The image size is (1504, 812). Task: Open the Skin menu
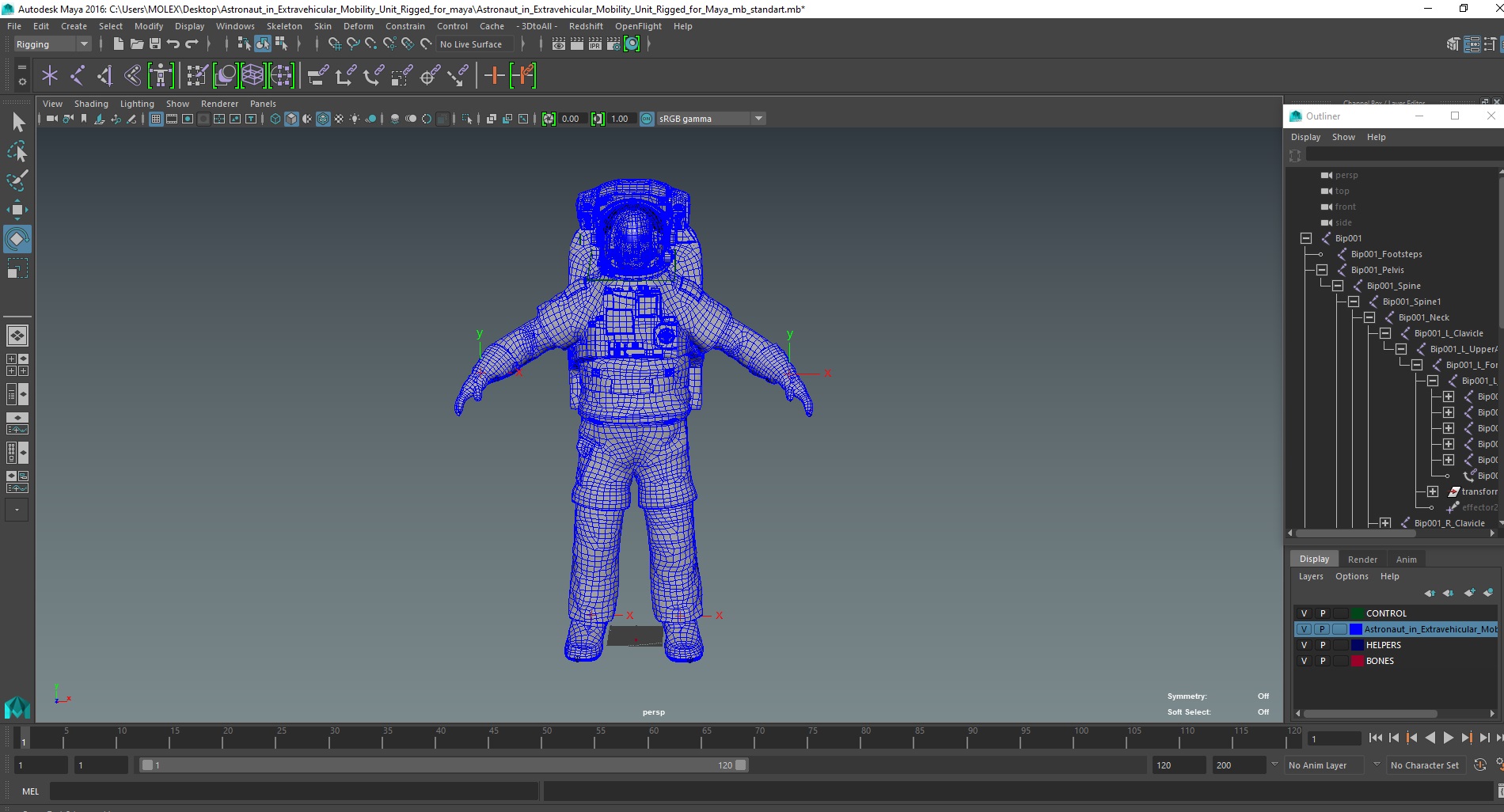pyautogui.click(x=323, y=26)
